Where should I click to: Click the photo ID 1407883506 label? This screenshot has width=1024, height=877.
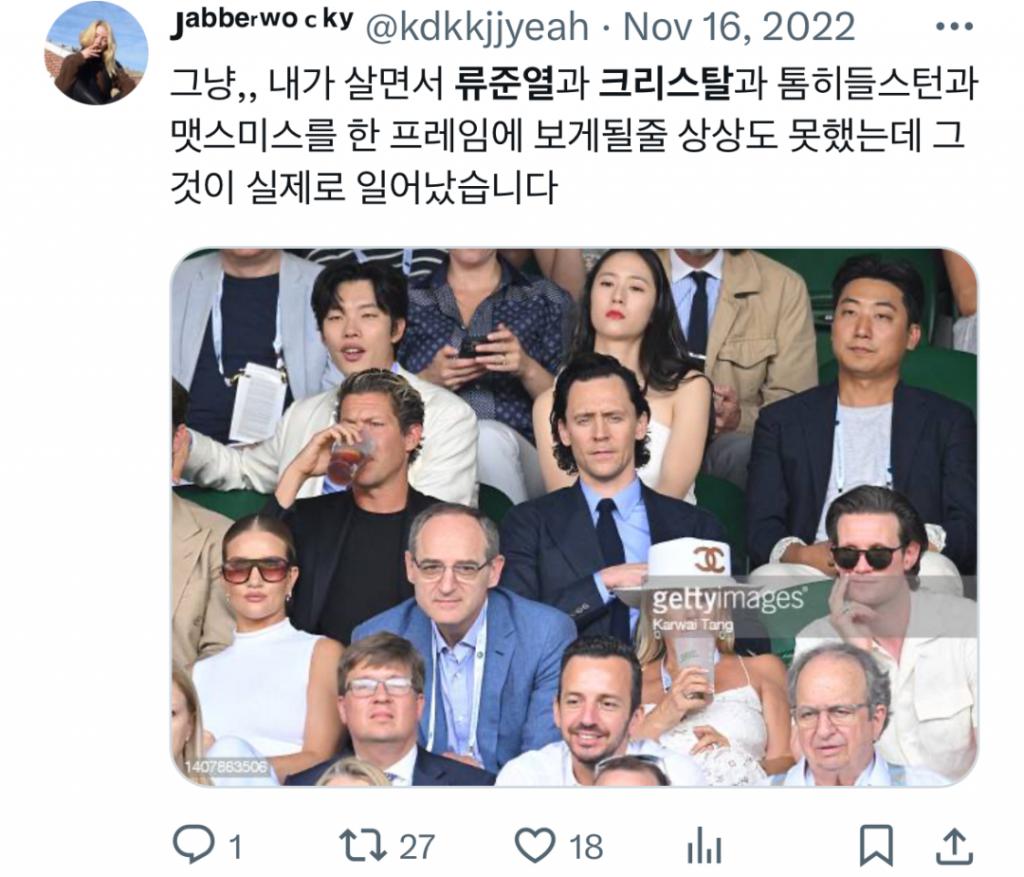click(x=226, y=767)
